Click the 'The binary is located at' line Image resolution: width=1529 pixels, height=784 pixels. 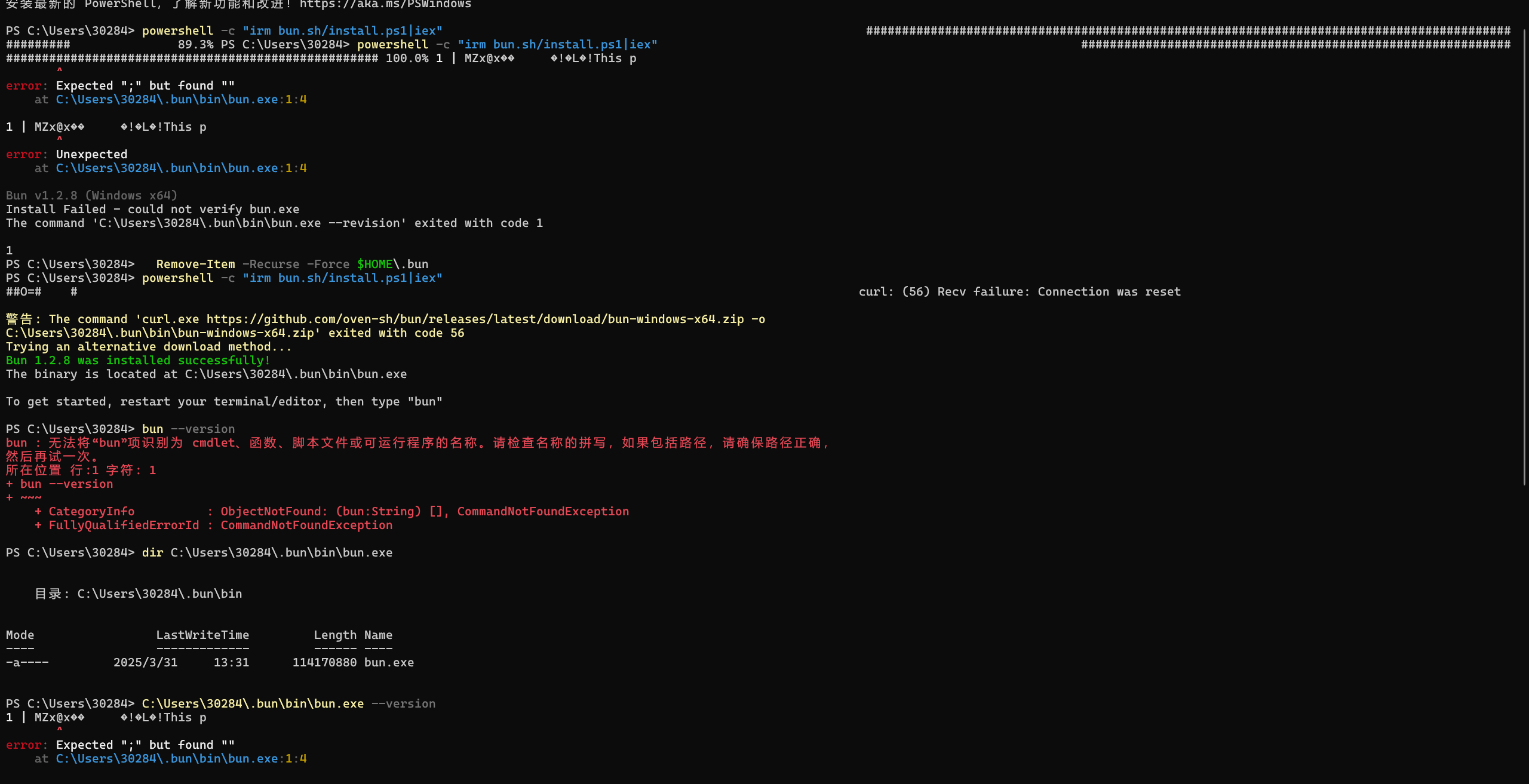point(206,374)
